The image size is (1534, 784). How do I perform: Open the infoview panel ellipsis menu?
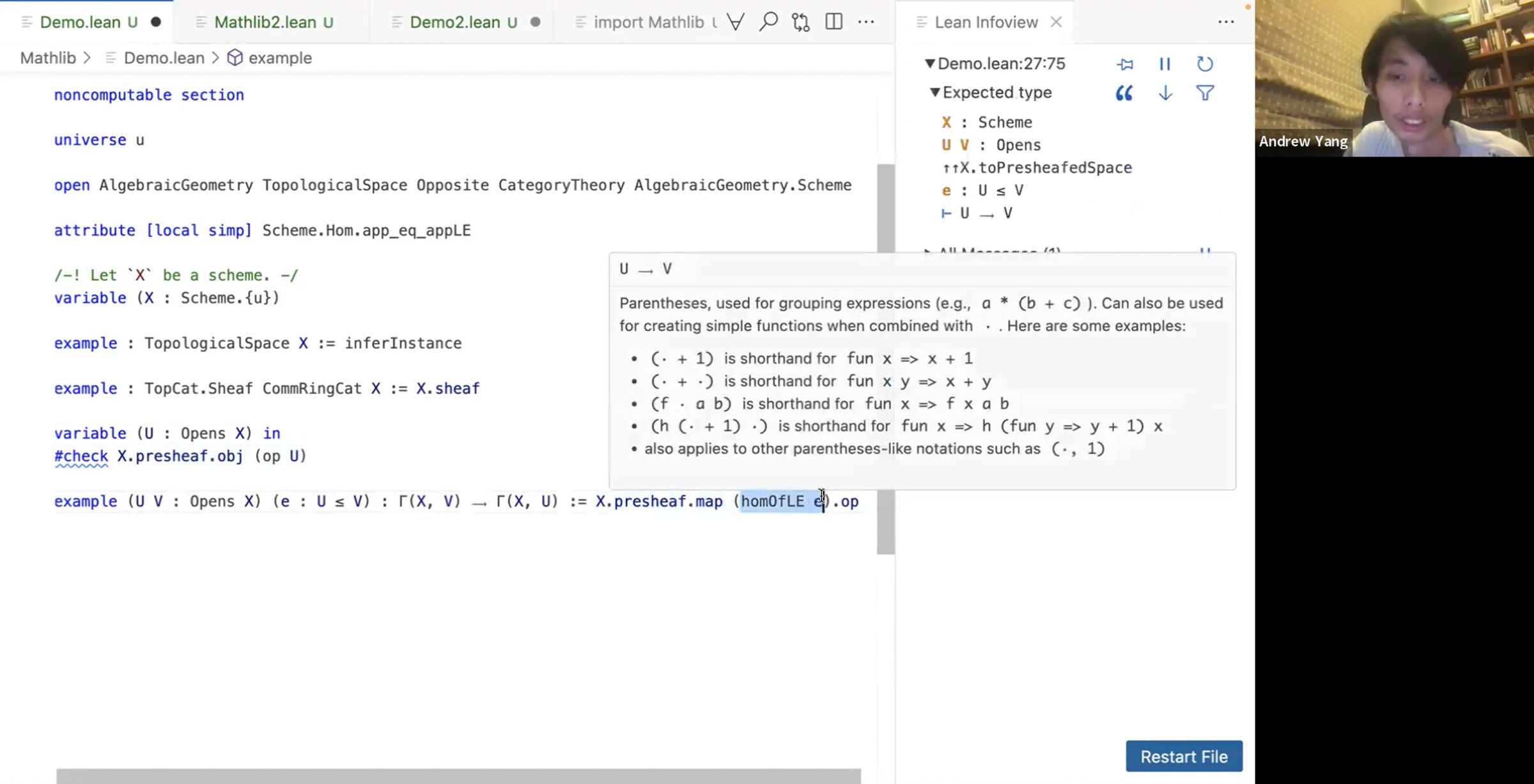click(1225, 22)
